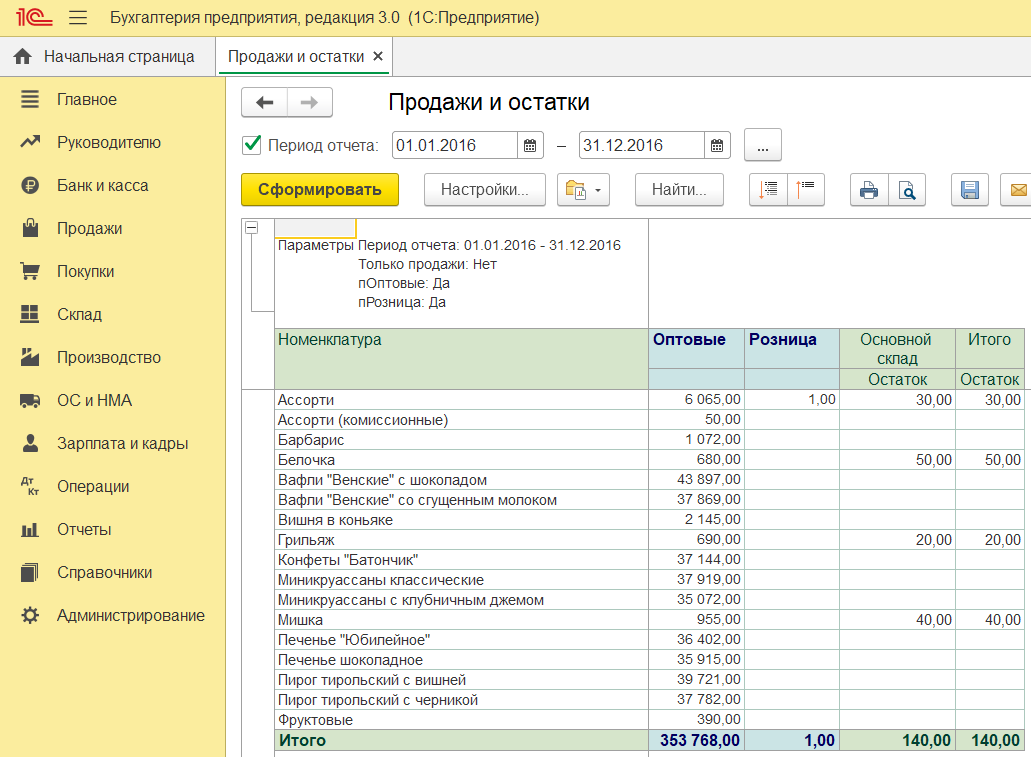Select row Вишня в коньяке
This screenshot has width=1031, height=757.
[x=648, y=520]
